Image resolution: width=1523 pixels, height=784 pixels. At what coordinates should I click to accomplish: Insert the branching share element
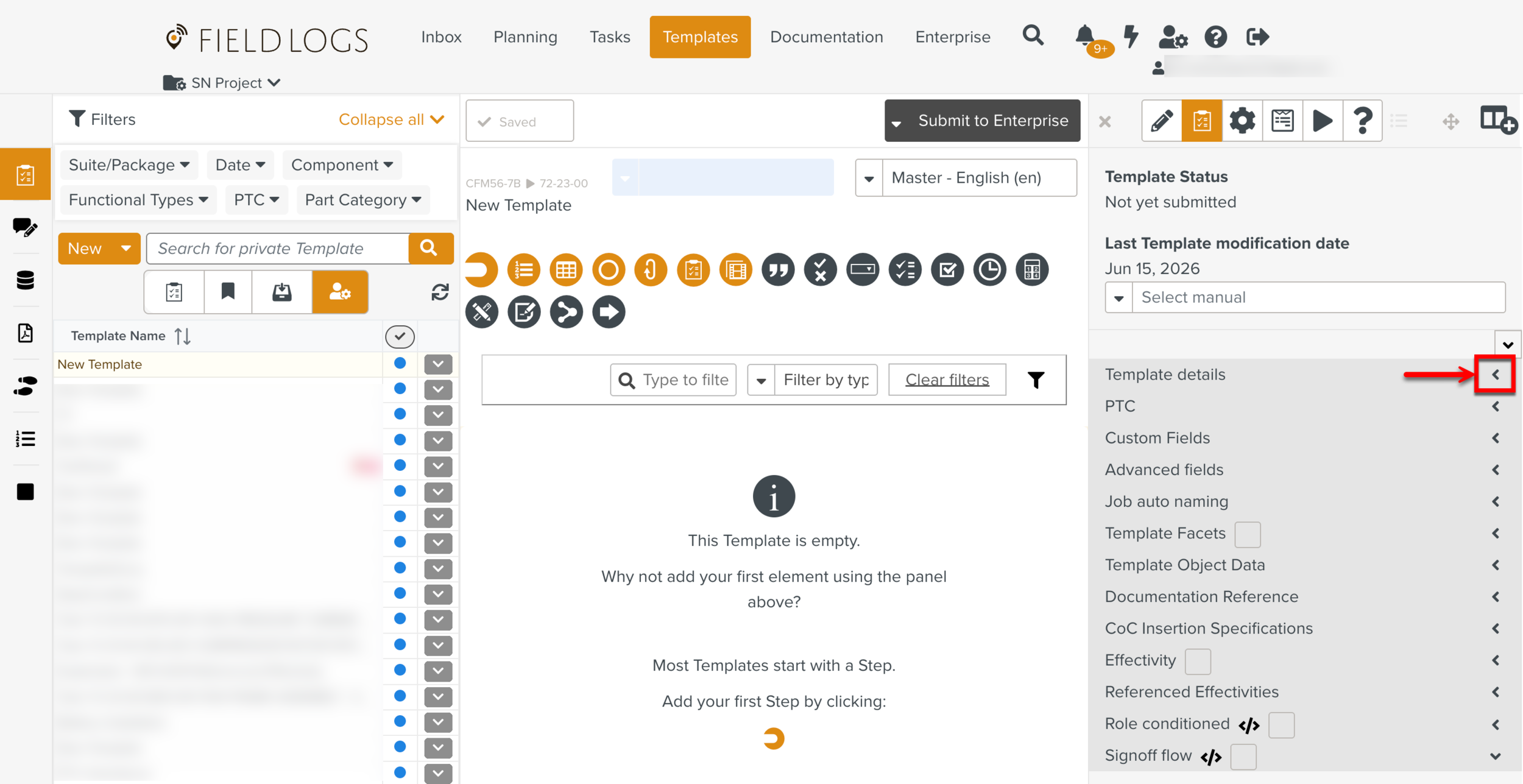[567, 312]
